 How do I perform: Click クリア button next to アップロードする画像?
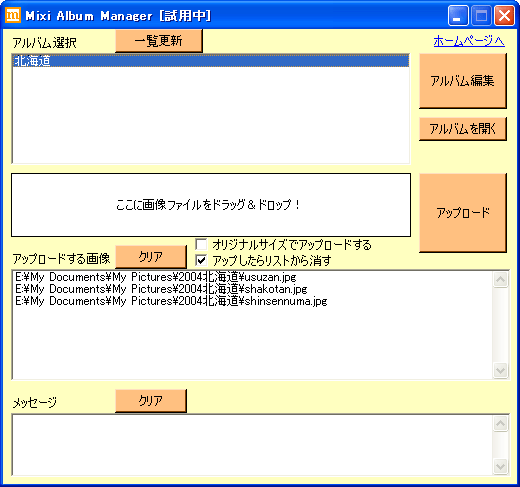151,257
